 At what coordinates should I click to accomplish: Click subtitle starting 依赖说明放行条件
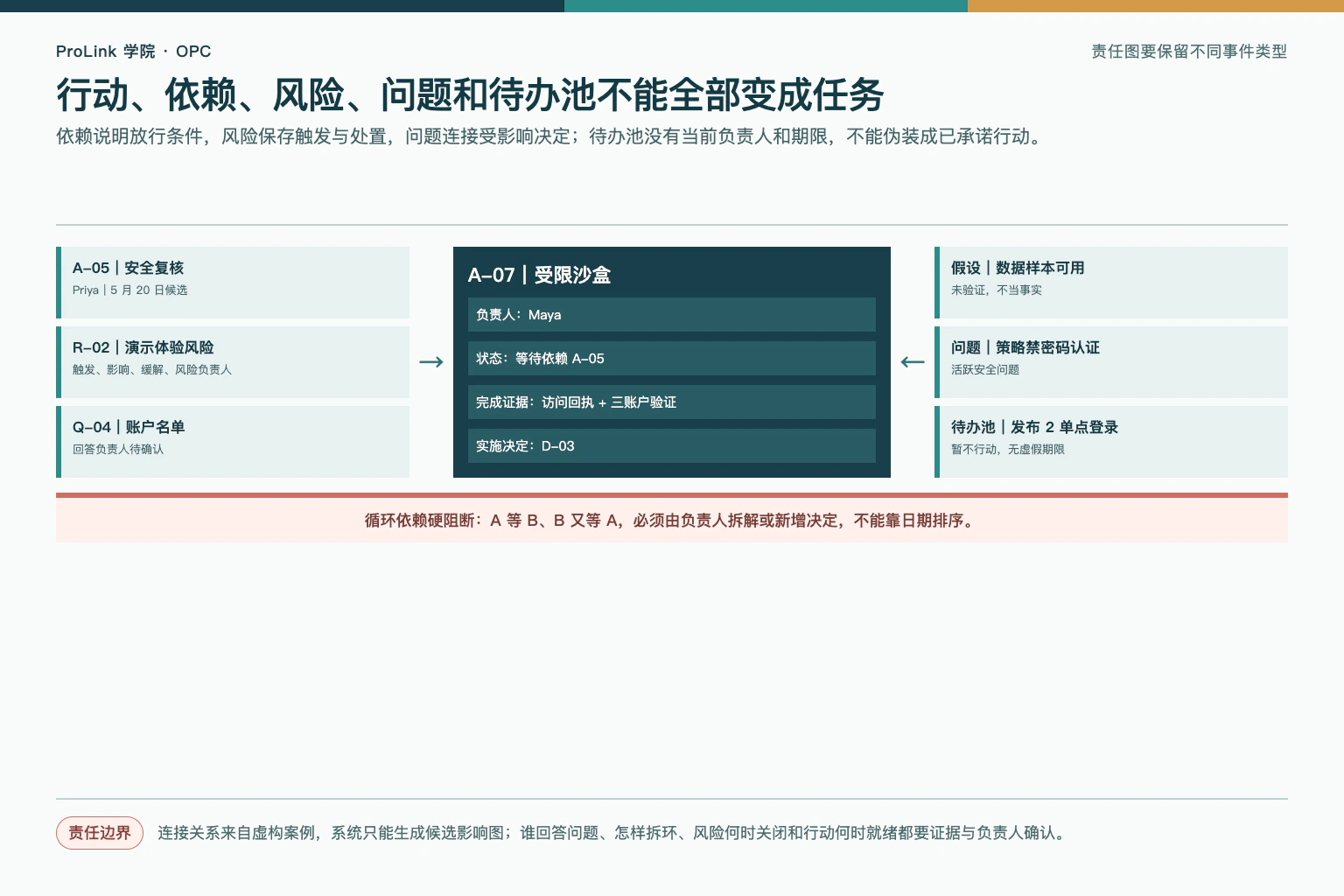[551, 136]
